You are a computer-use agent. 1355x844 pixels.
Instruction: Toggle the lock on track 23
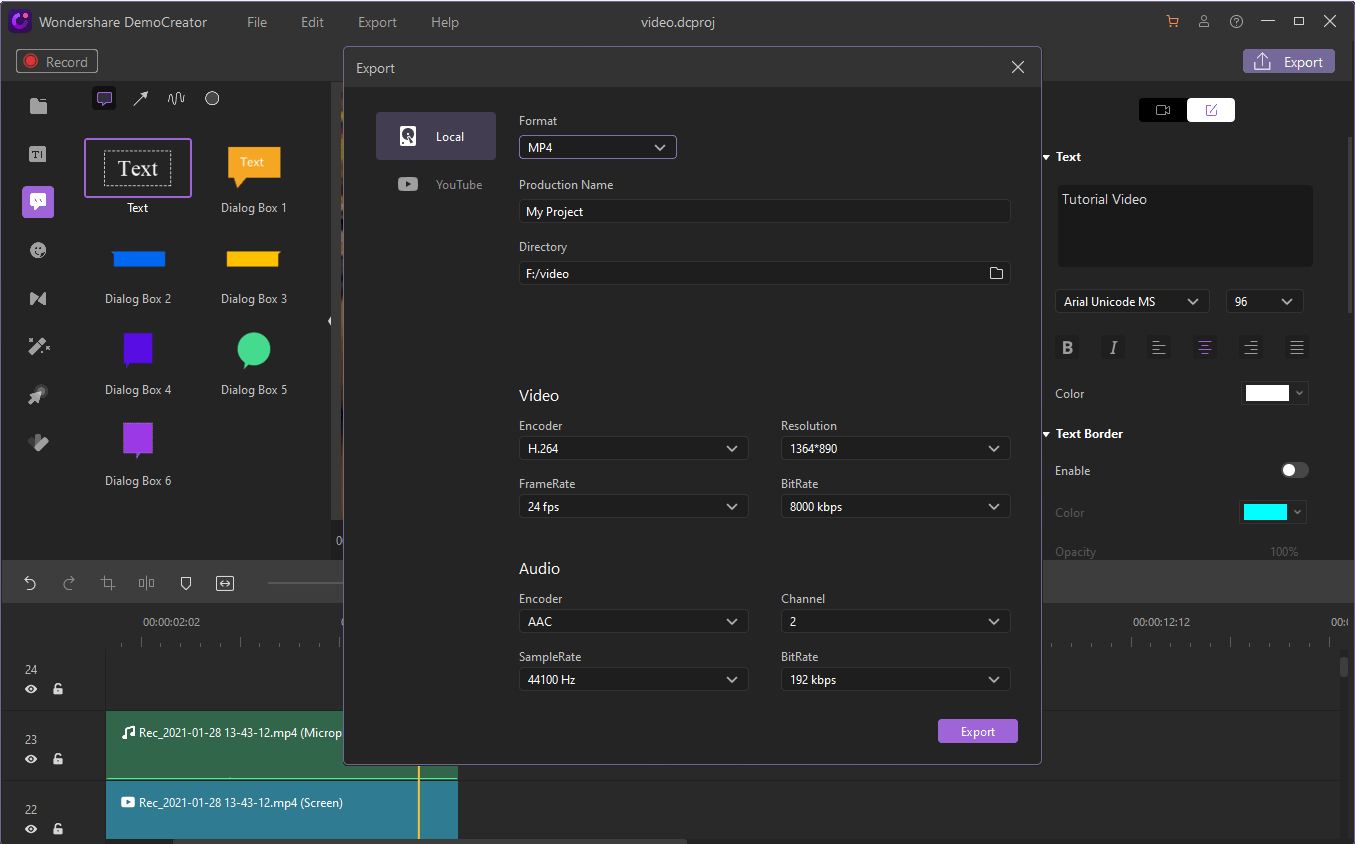(58, 759)
